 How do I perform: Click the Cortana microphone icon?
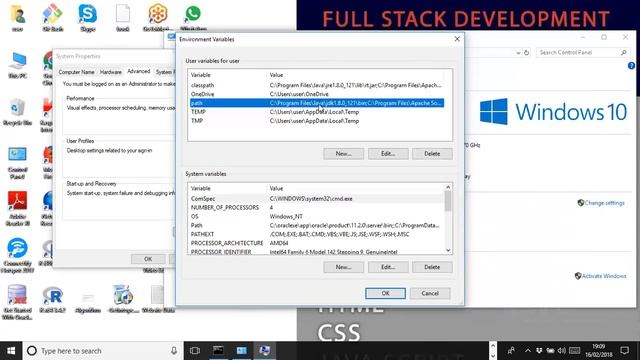tap(174, 351)
